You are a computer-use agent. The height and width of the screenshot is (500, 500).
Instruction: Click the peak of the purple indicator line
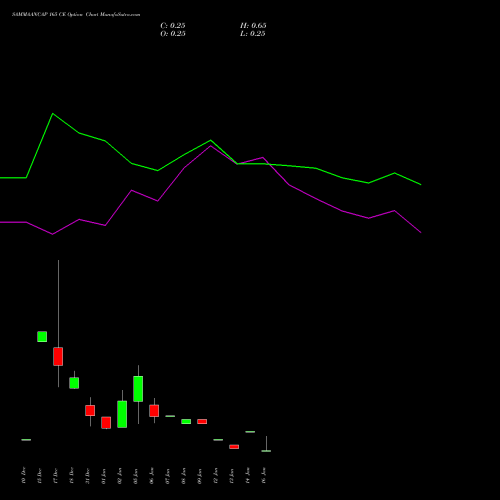click(x=210, y=146)
